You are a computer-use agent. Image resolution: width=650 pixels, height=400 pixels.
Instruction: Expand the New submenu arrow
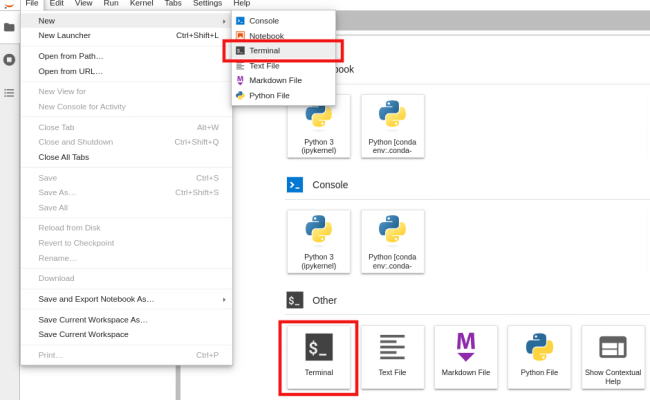(224, 21)
